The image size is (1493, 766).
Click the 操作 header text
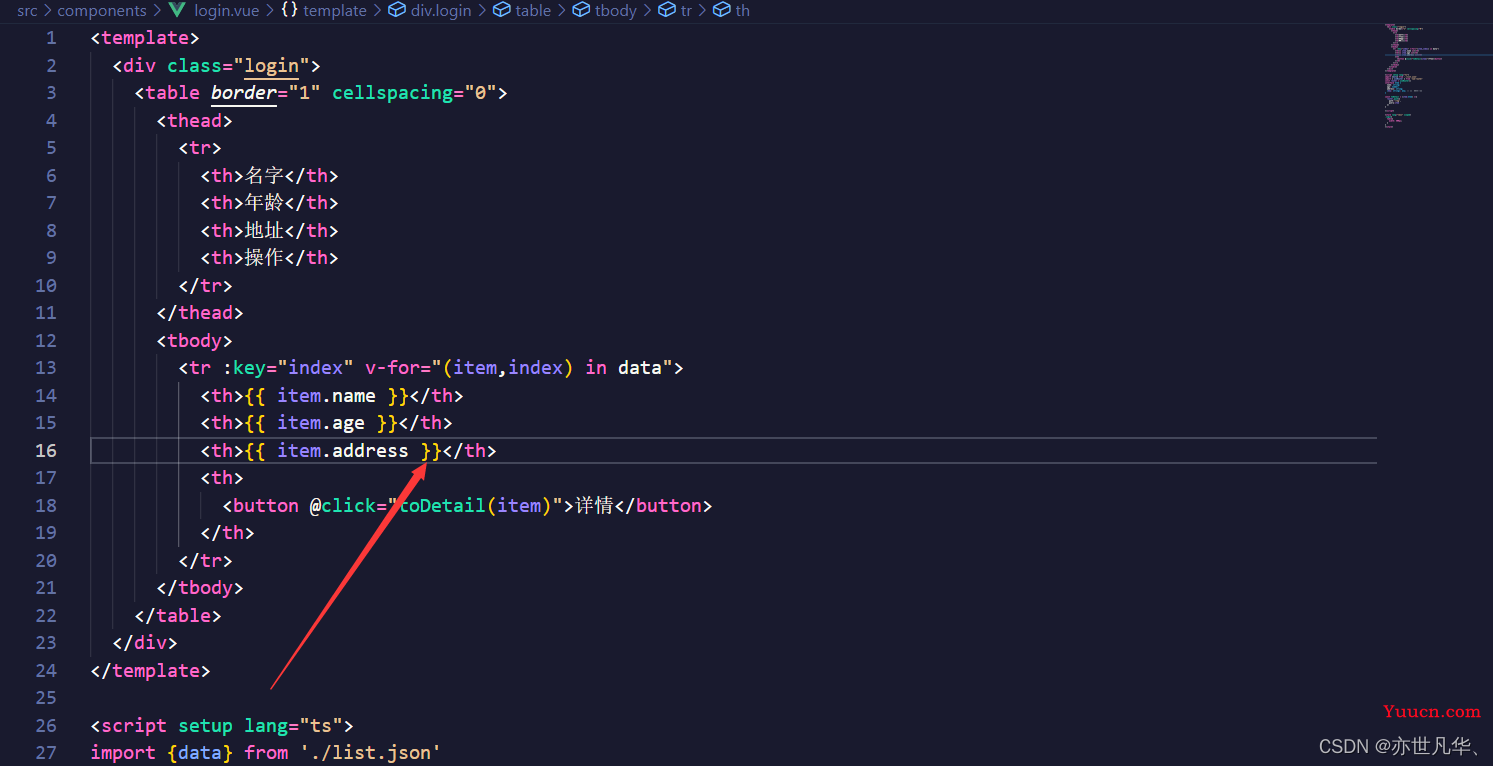pos(264,258)
